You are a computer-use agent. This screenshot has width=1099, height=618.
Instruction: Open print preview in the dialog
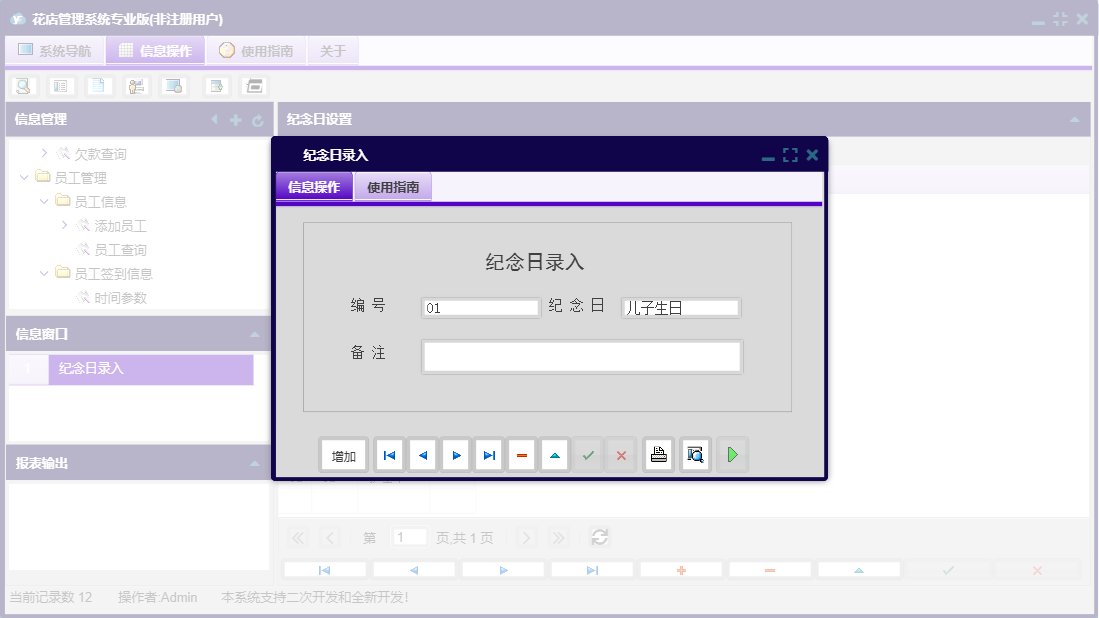click(x=695, y=454)
